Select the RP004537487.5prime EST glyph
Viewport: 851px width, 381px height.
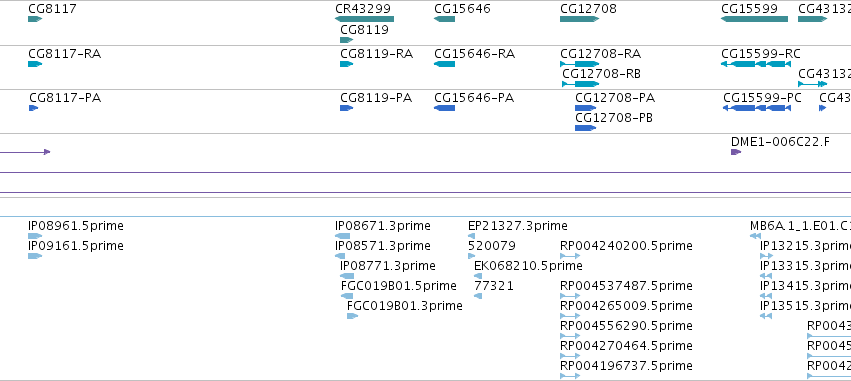click(x=570, y=296)
